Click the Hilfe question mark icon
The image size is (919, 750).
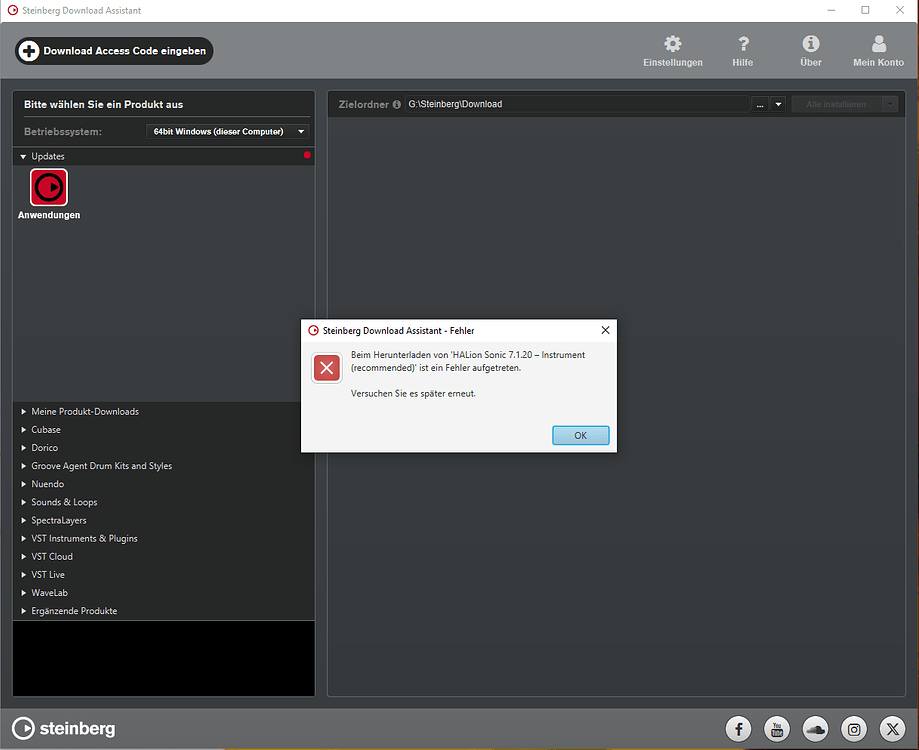pos(742,45)
